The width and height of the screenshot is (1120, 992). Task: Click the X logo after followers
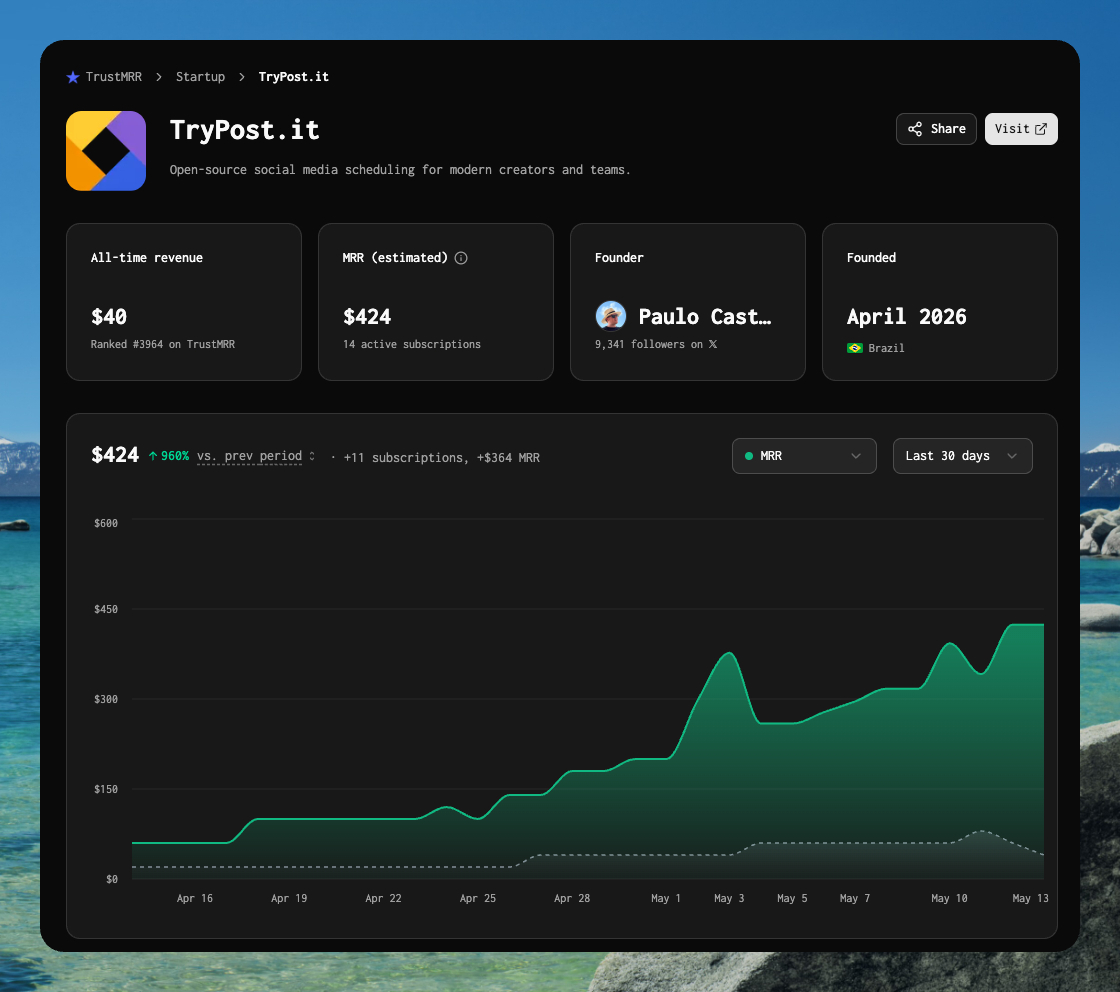click(713, 344)
